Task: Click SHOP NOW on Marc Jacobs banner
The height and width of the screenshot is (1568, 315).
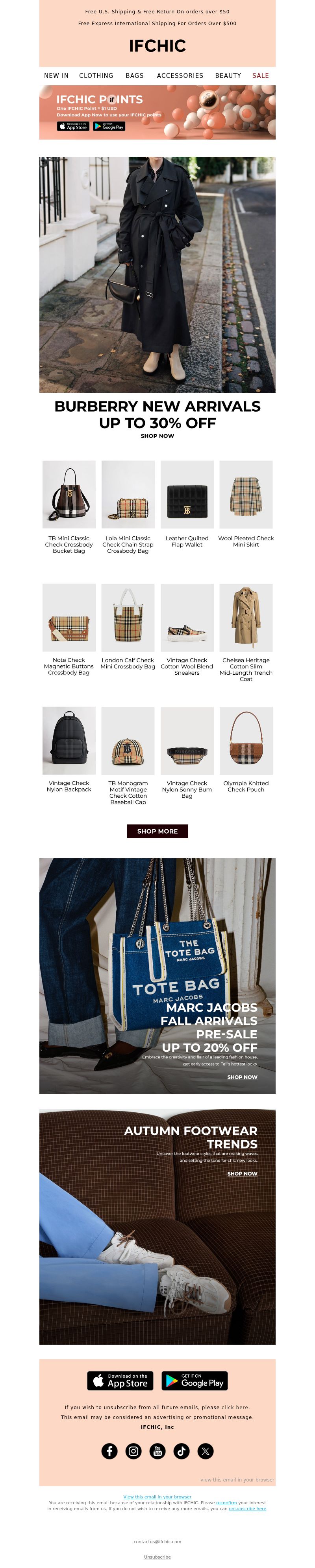Action: (x=242, y=1077)
